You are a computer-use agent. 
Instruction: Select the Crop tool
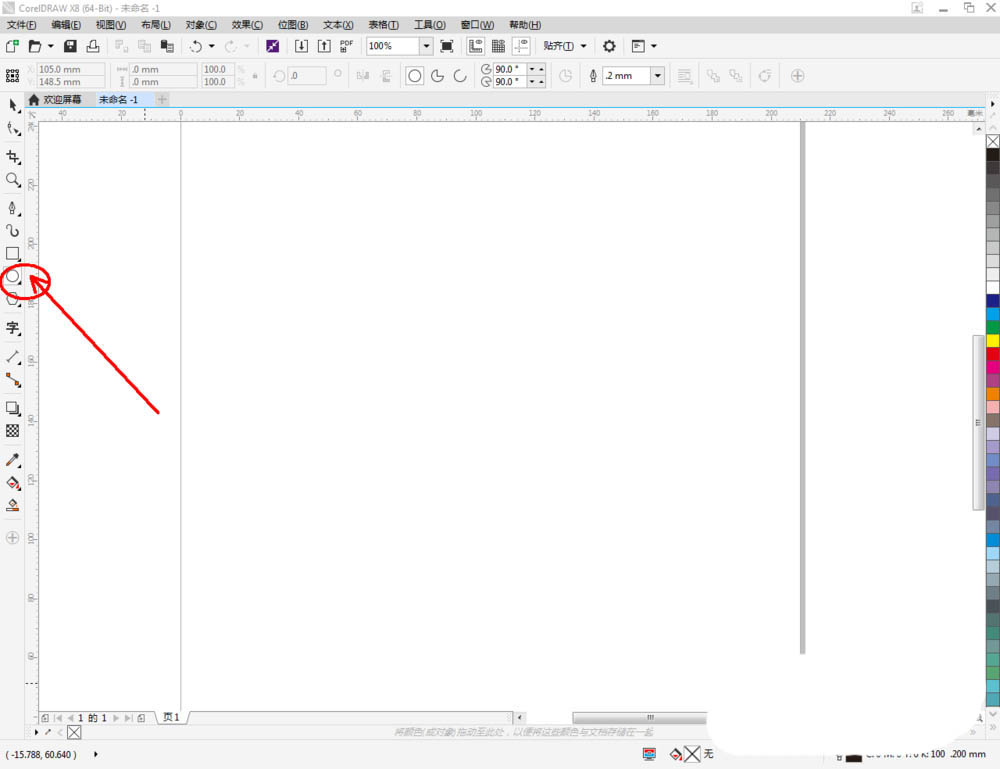[x=13, y=157]
